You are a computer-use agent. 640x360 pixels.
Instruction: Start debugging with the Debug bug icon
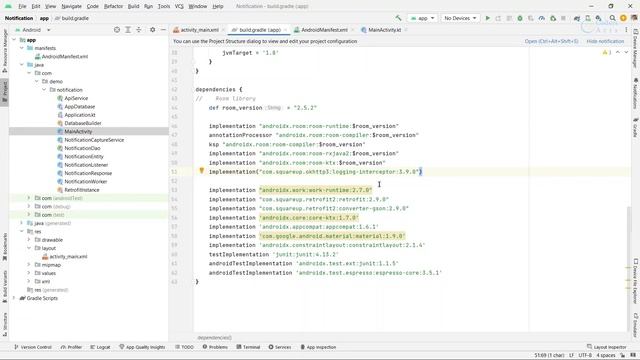click(x=520, y=18)
